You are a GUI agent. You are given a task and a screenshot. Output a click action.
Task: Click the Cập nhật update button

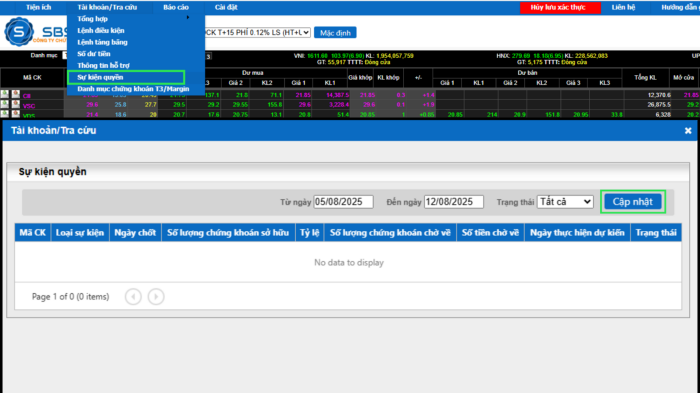[633, 202]
